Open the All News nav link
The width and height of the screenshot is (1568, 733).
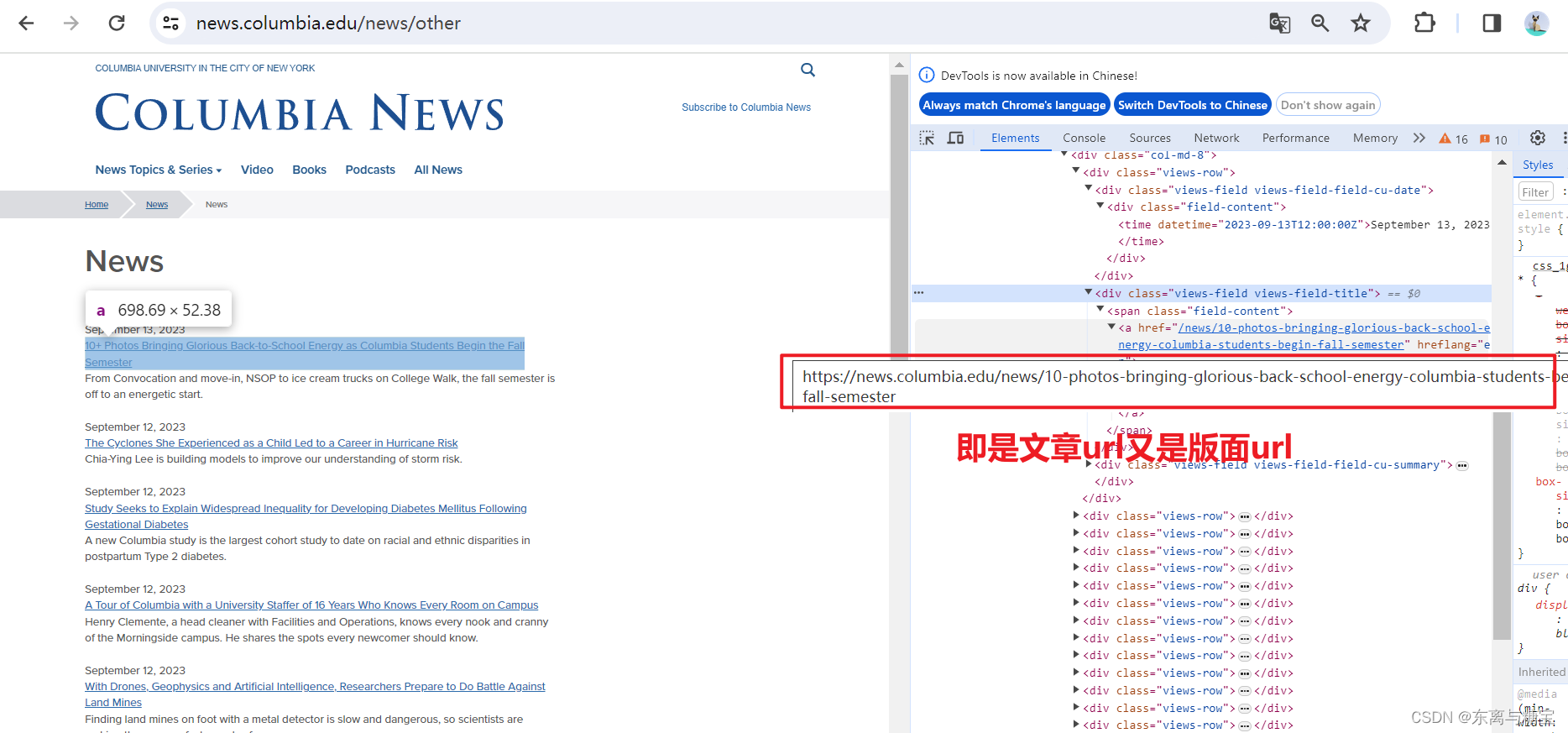click(438, 170)
